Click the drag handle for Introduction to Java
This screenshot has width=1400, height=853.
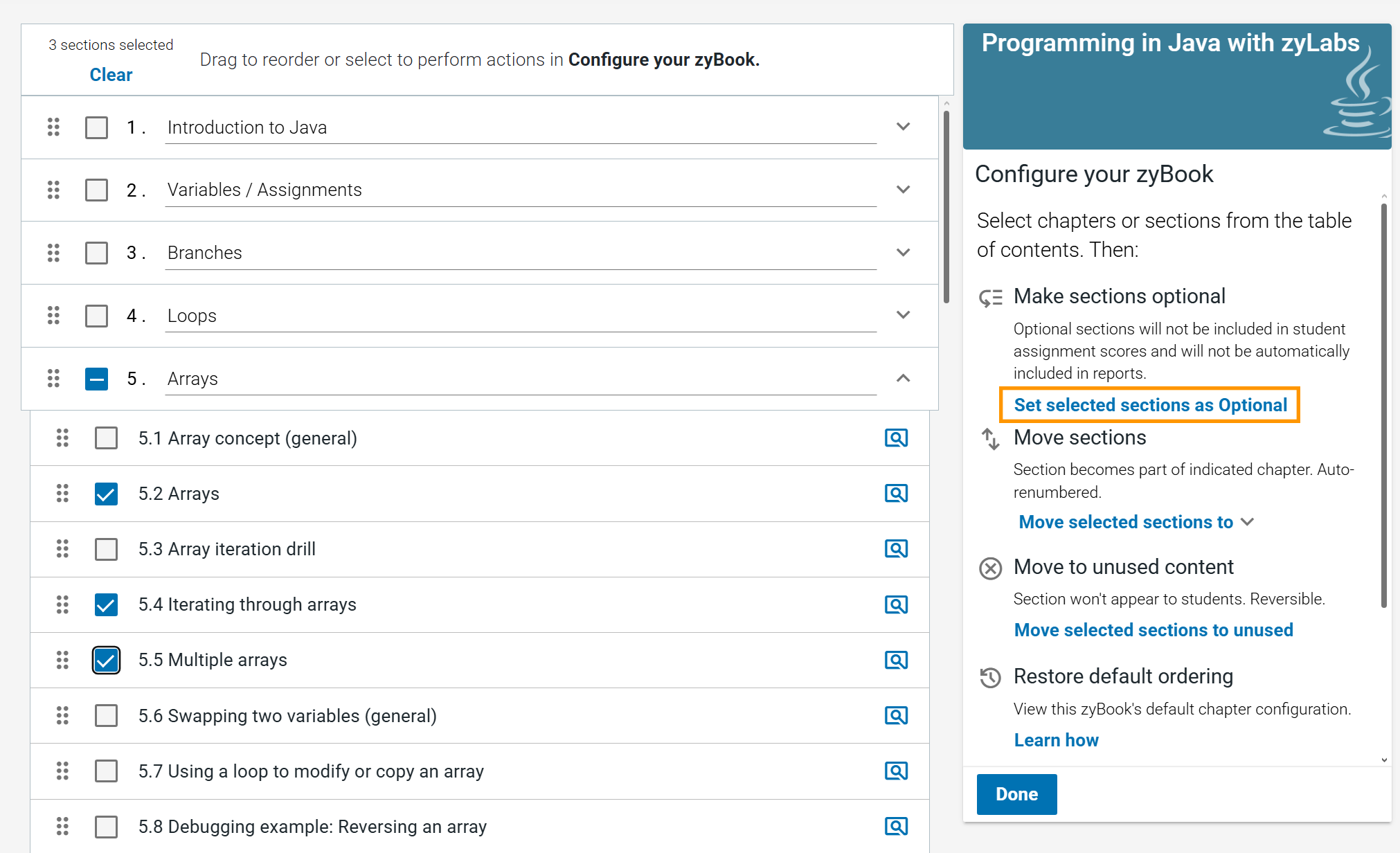53,127
